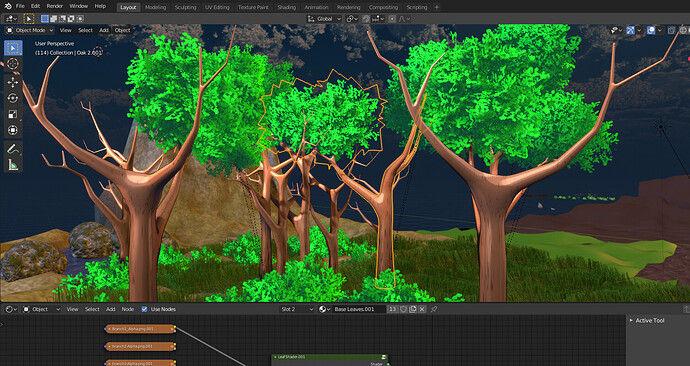Image resolution: width=690 pixels, height=366 pixels.
Task: Open the object visibility and selectability dropdown
Action: (616, 30)
